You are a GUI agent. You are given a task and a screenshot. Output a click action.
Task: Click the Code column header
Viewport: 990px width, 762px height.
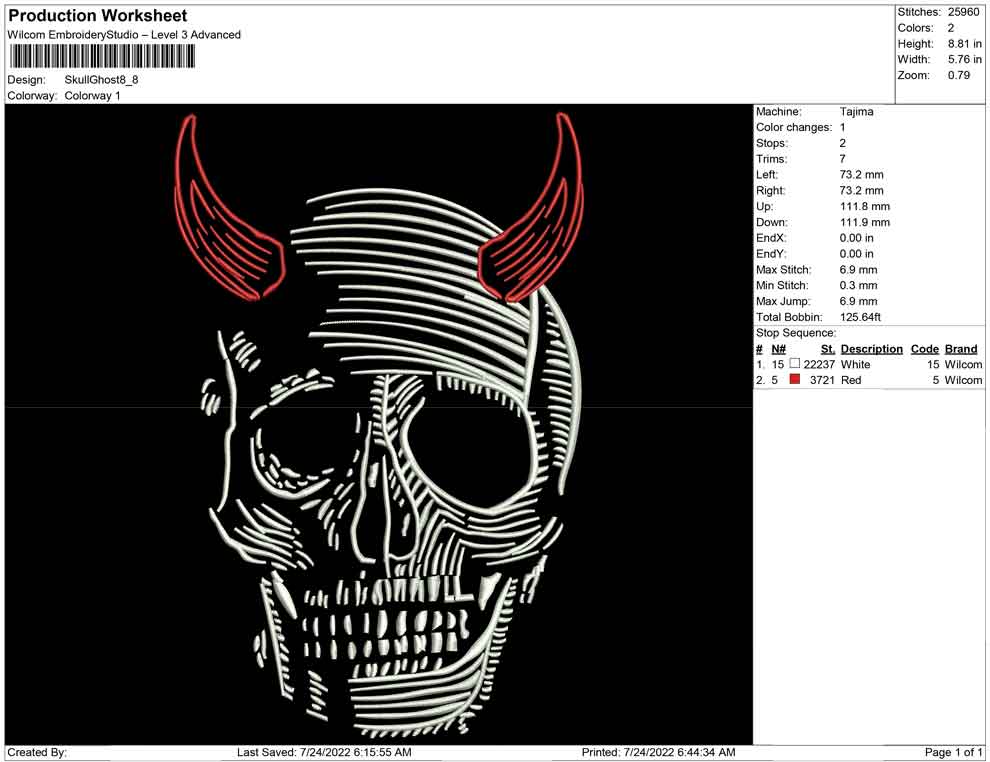point(924,349)
